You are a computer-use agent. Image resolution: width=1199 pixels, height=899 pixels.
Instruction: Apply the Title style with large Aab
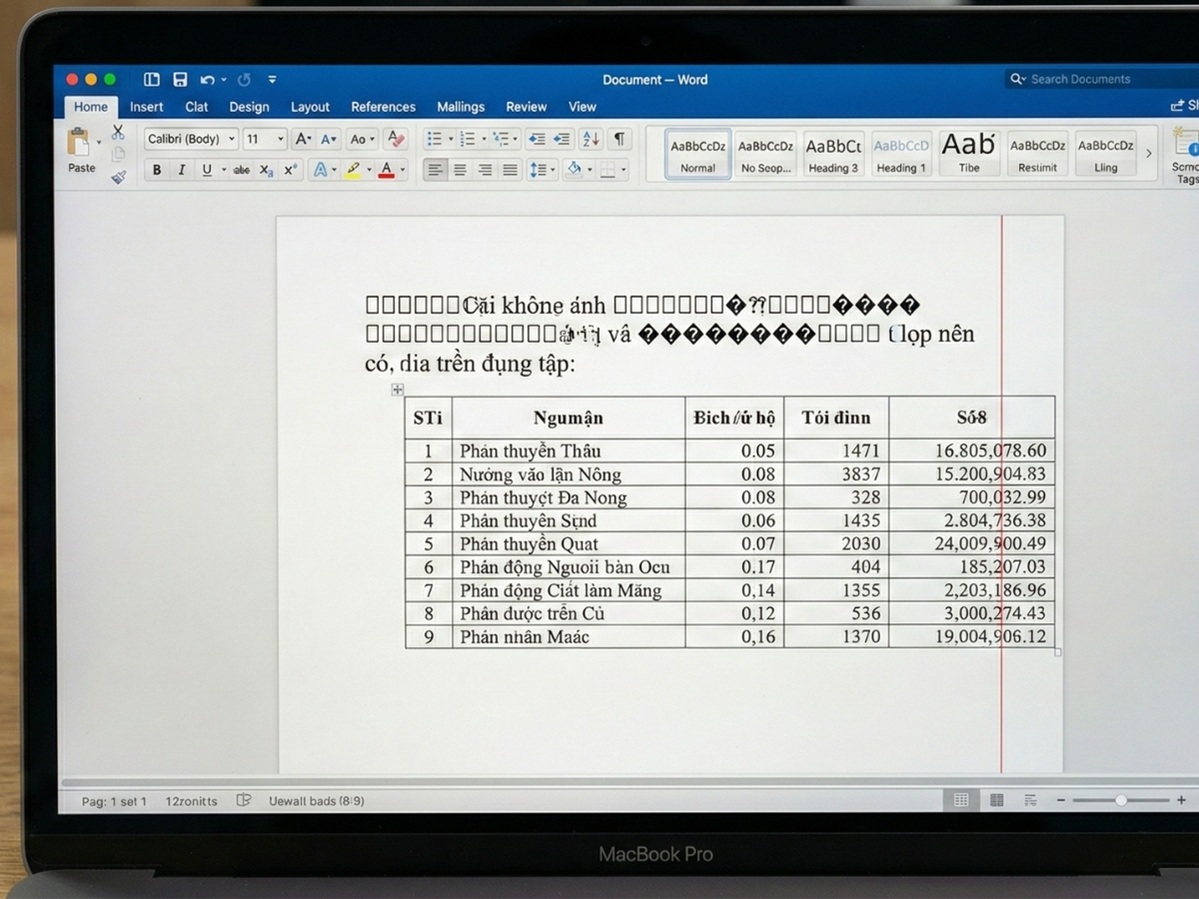tap(969, 154)
